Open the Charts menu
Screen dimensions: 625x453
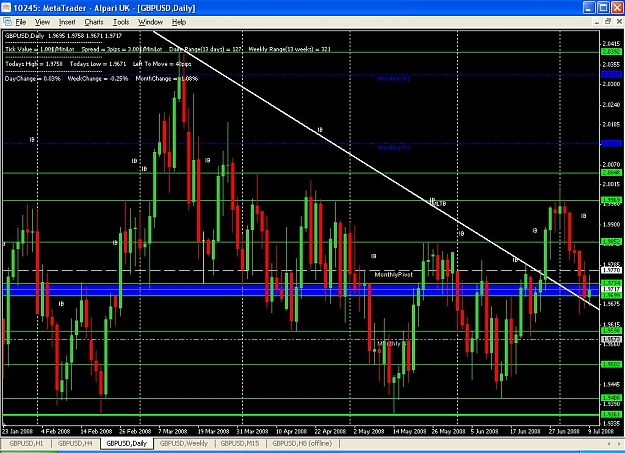tap(94, 22)
